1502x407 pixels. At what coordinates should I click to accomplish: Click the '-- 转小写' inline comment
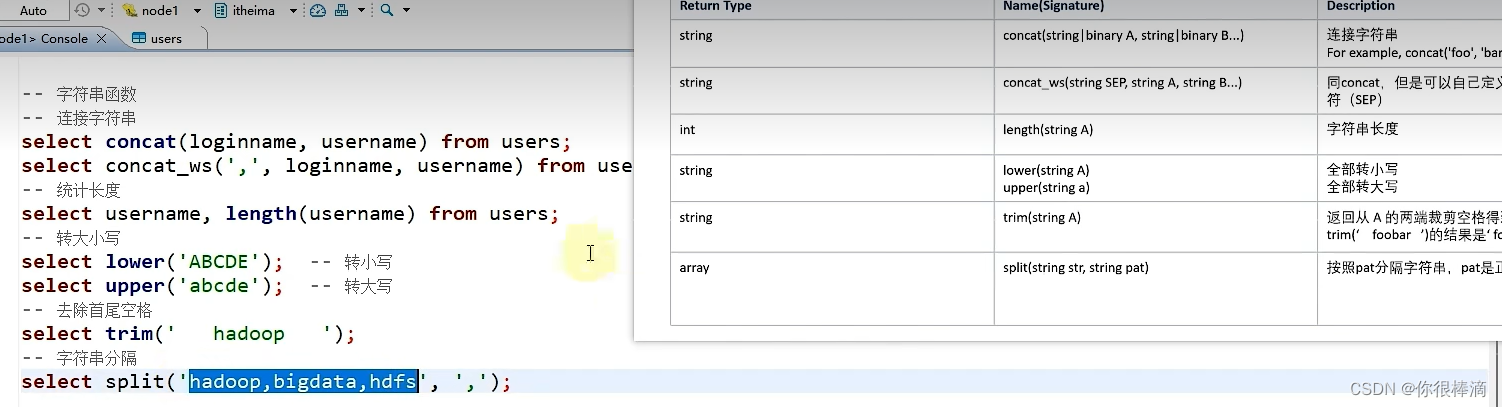pos(351,262)
